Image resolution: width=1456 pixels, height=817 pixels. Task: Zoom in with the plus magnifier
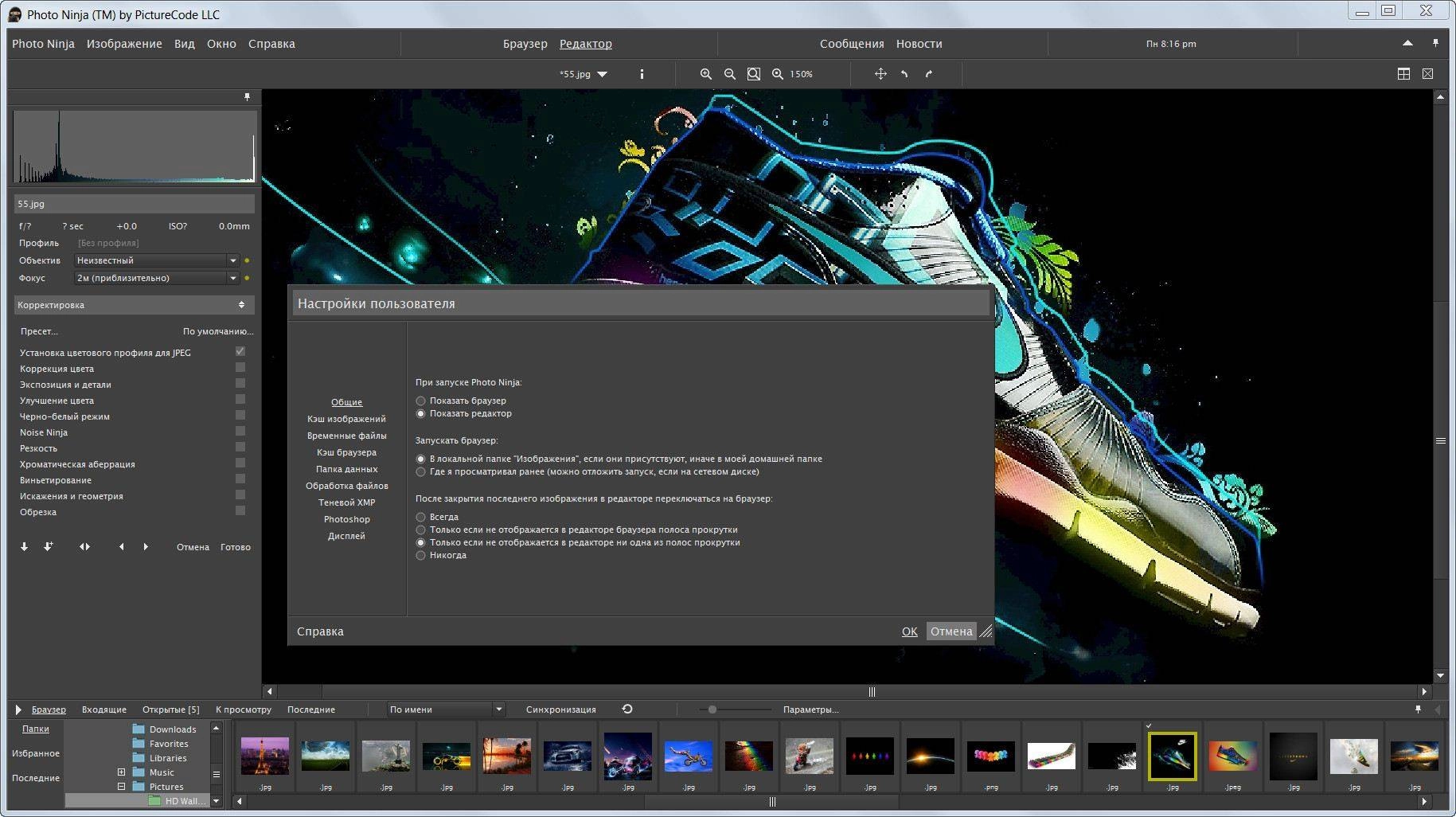(705, 74)
